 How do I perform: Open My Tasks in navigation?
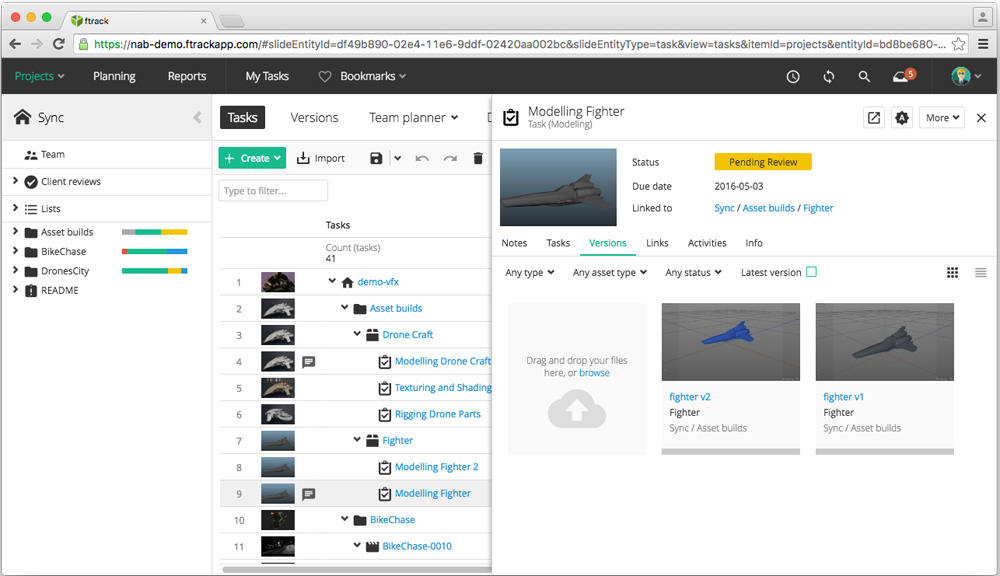point(267,76)
